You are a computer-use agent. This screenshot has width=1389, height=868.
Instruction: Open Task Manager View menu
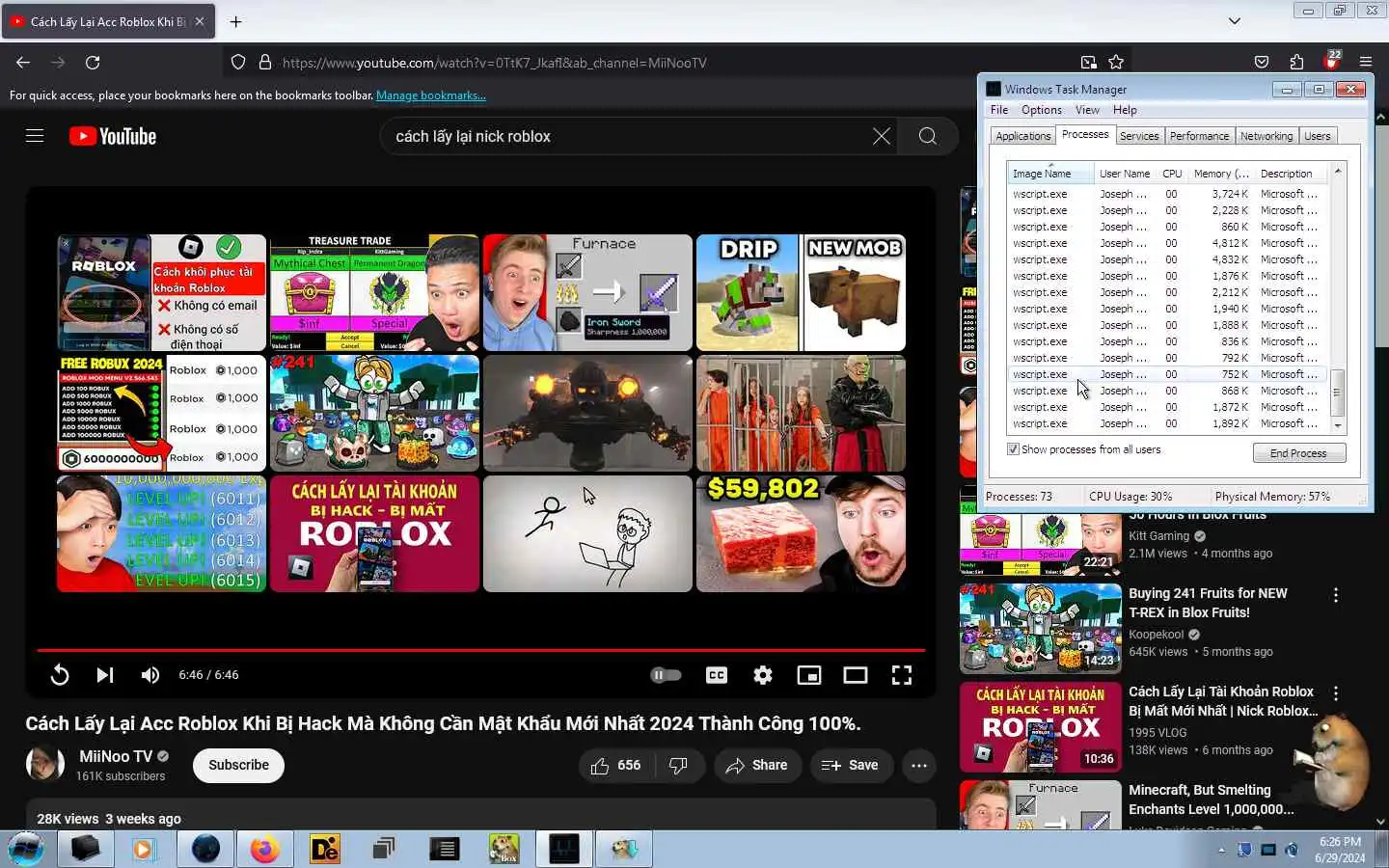click(1087, 110)
